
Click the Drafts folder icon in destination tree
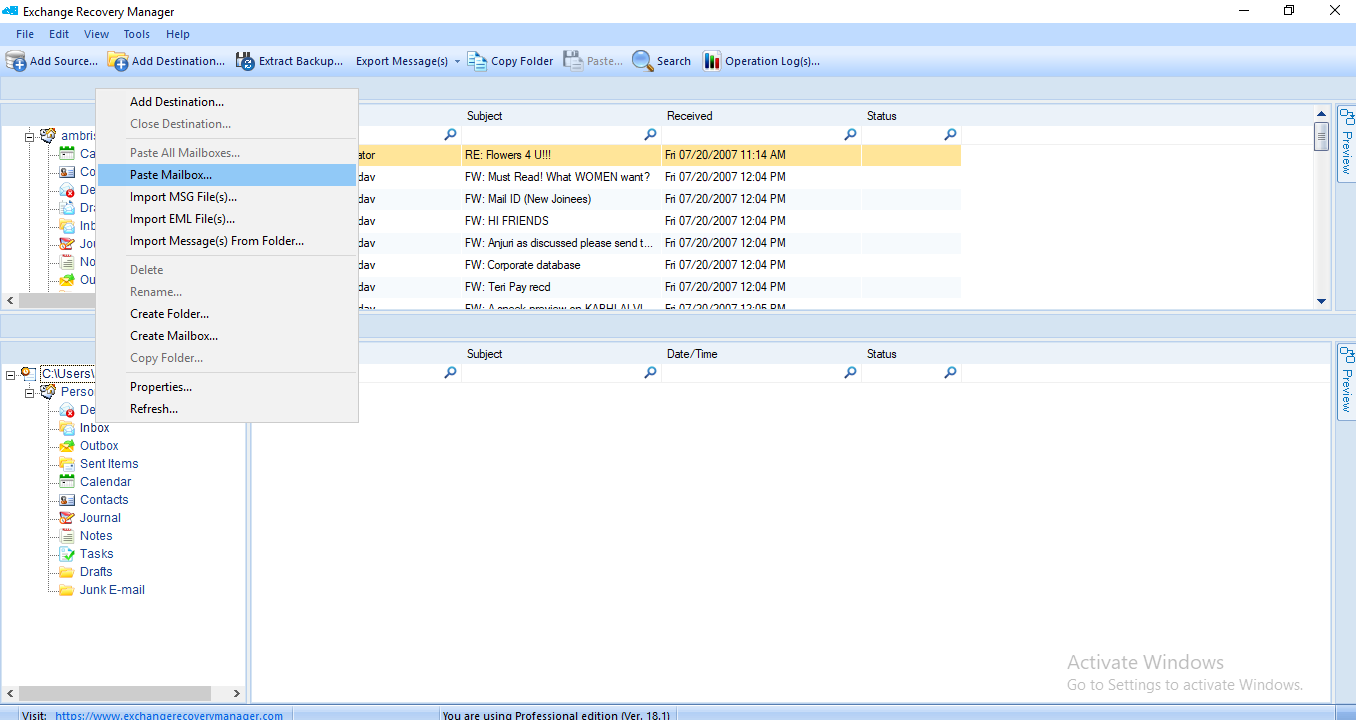pyautogui.click(x=67, y=572)
